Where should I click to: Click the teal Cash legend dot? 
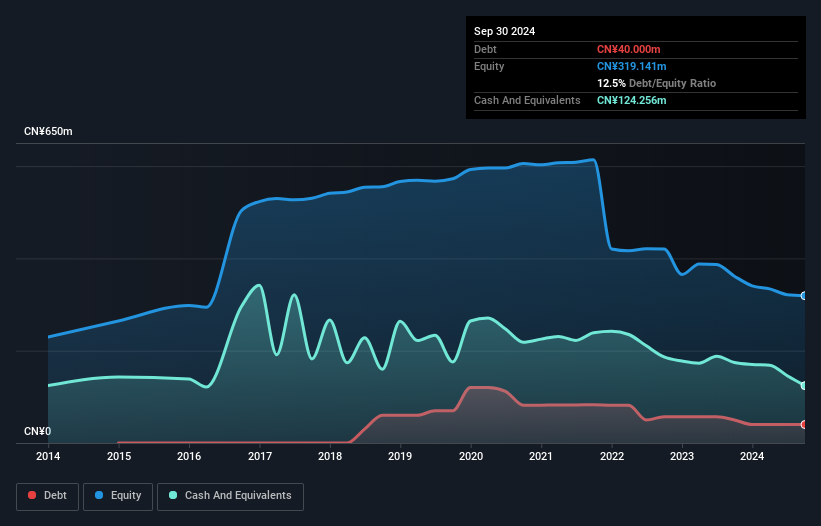pyautogui.click(x=173, y=495)
